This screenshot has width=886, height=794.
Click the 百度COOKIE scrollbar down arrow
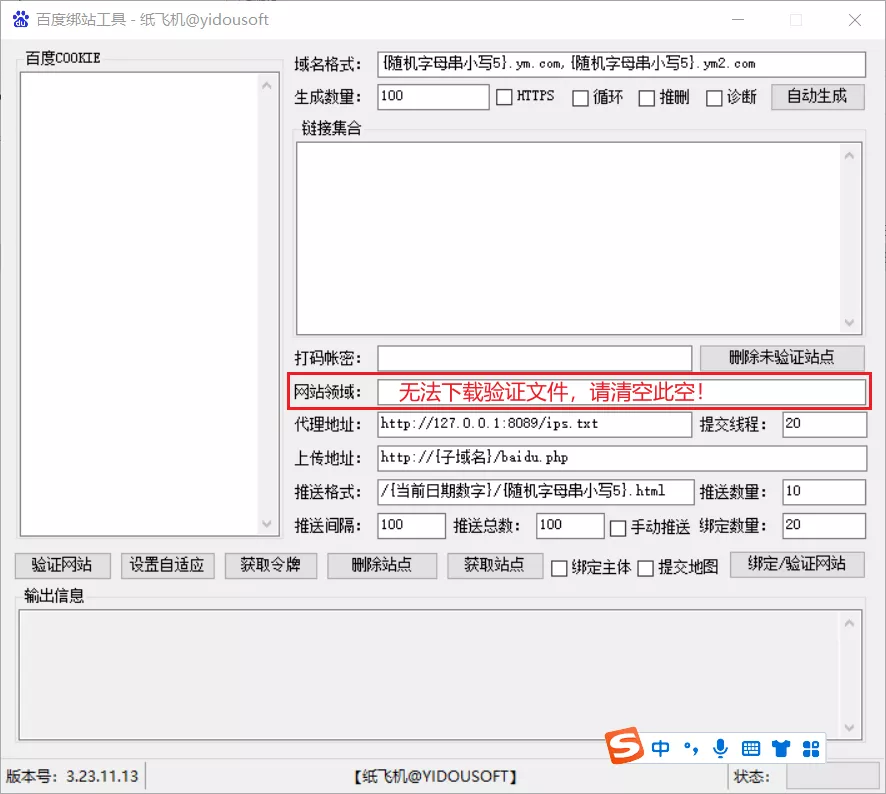tap(267, 524)
